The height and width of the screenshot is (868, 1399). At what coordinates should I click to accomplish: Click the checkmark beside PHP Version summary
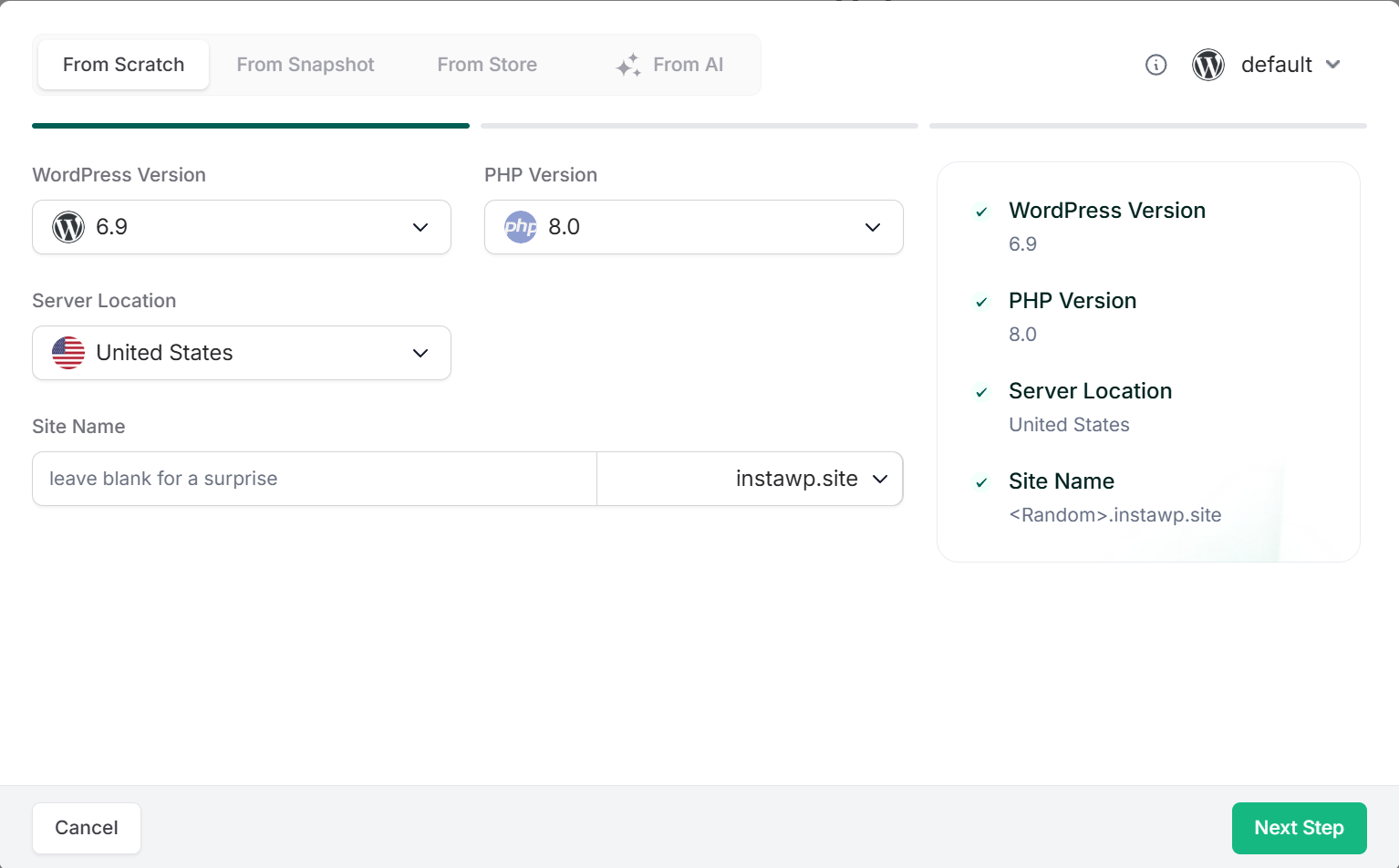981,302
